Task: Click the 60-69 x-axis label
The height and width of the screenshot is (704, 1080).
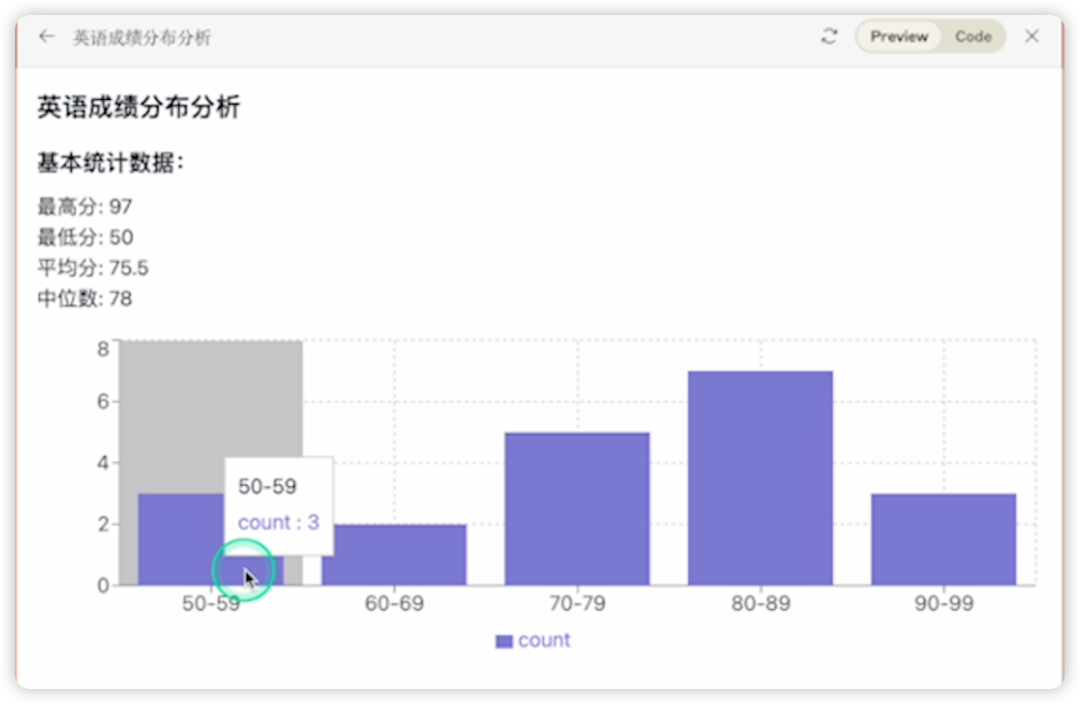Action: (394, 604)
